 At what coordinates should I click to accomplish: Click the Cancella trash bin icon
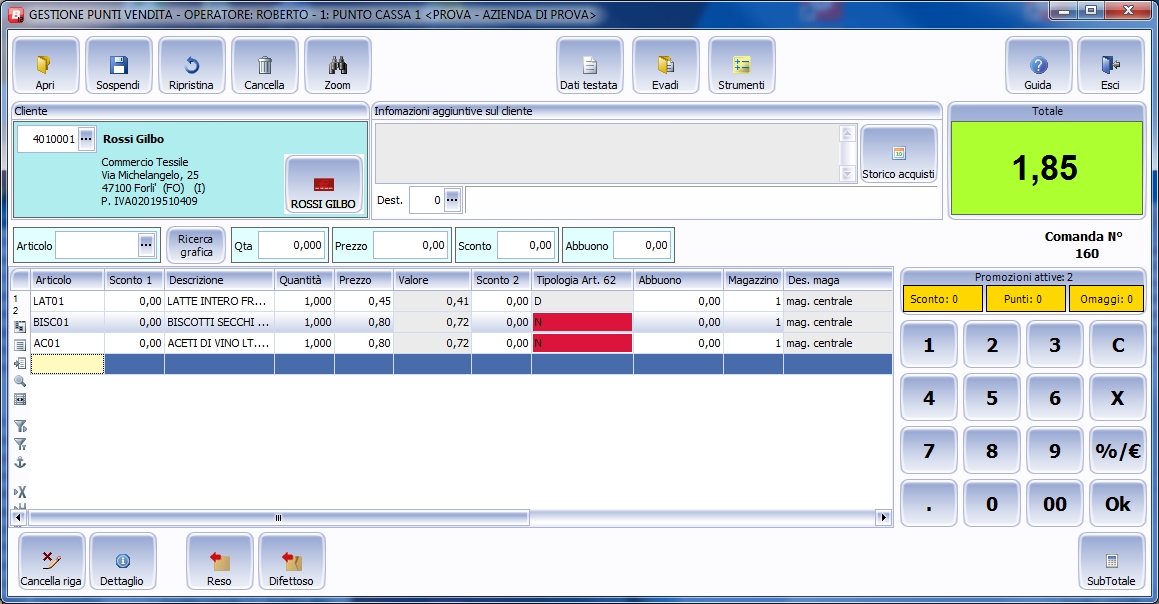coord(265,66)
